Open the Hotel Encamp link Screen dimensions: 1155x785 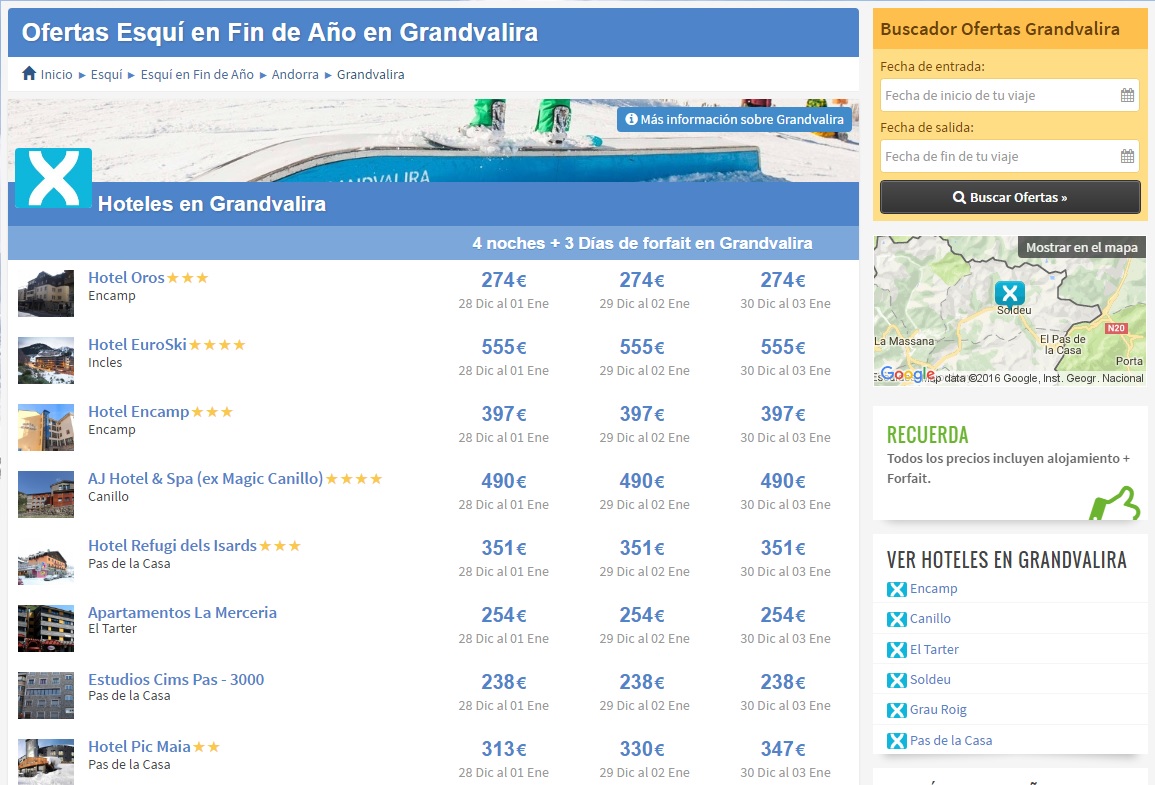pos(138,412)
